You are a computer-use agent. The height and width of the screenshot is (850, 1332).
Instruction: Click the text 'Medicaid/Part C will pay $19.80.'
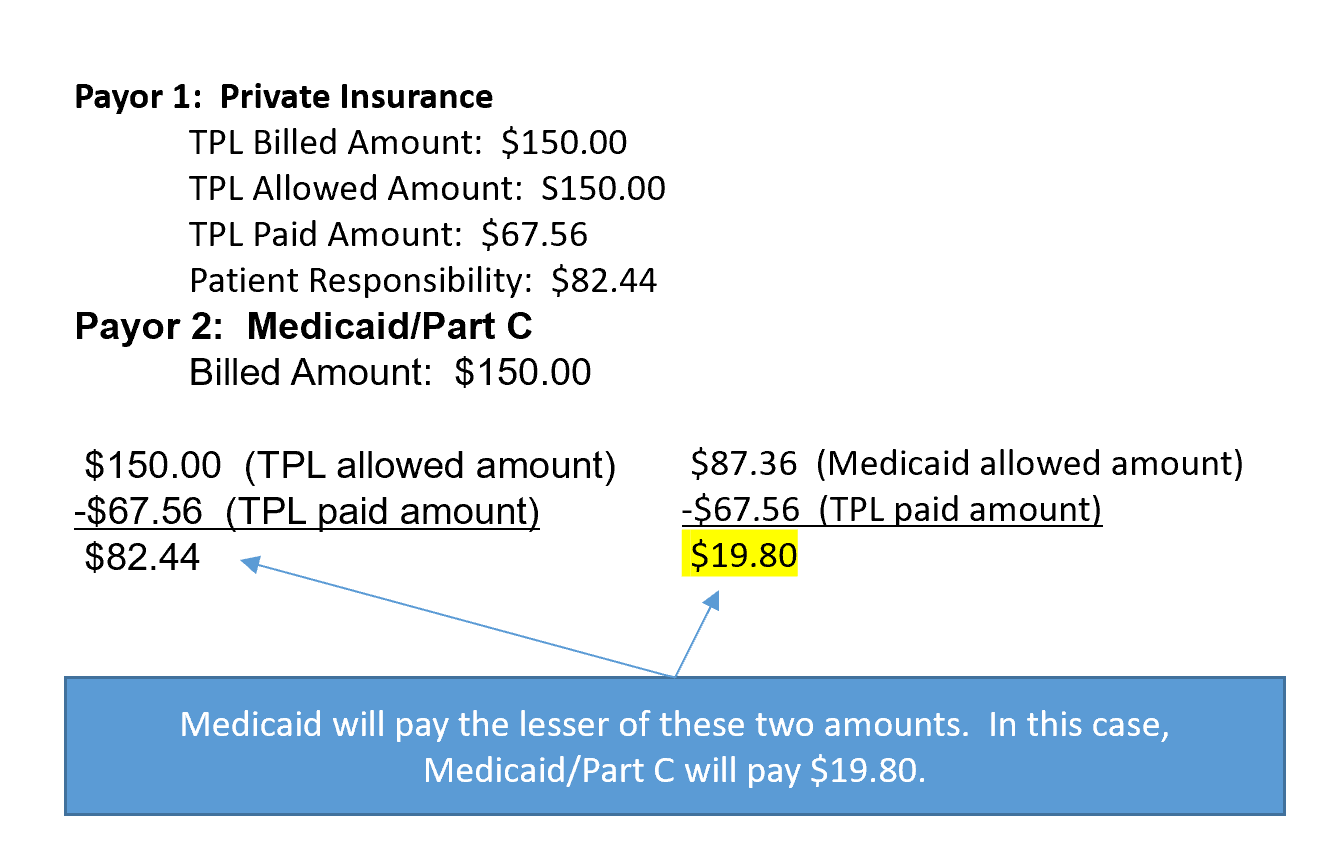675,771
